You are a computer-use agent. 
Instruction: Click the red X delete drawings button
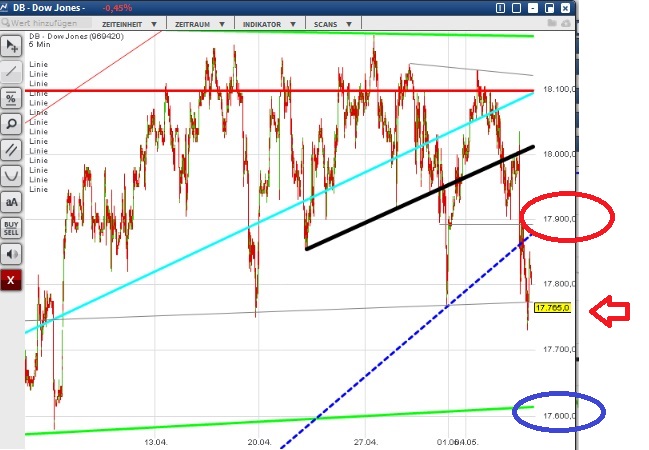tap(11, 280)
